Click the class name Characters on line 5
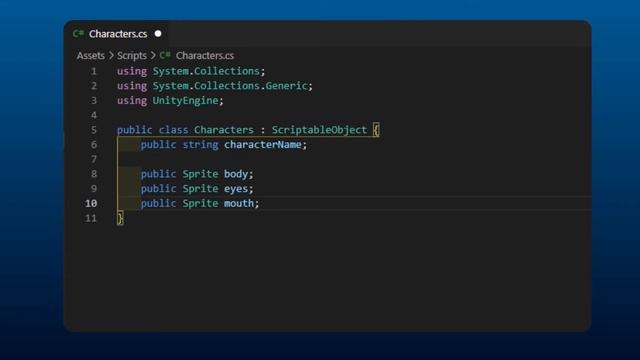Viewport: 640px width, 360px height. pos(224,130)
